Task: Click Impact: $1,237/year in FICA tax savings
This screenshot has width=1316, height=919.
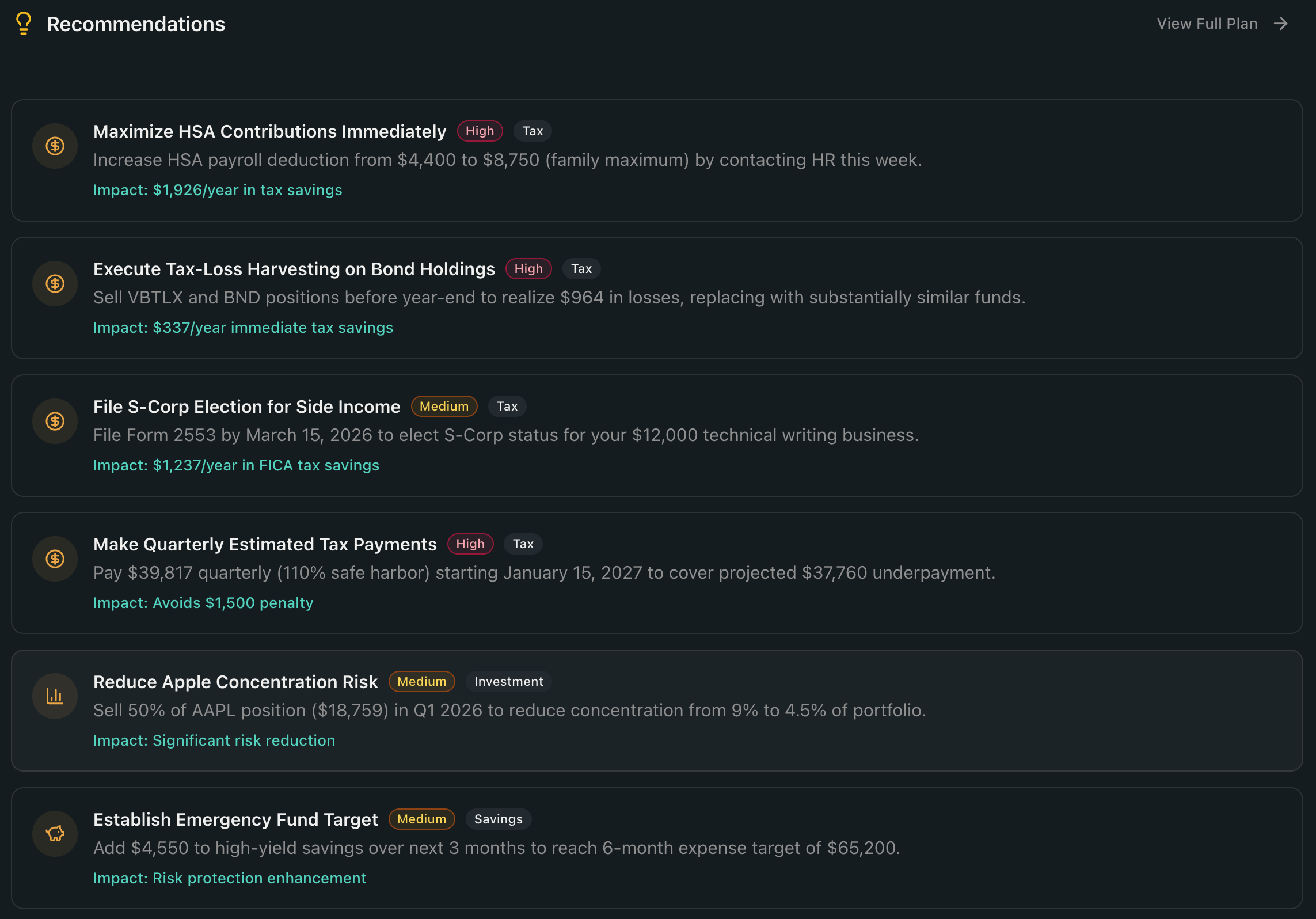Action: (x=236, y=465)
